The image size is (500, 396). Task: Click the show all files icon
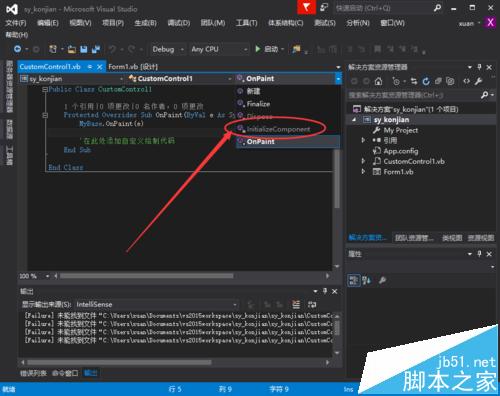(x=450, y=81)
